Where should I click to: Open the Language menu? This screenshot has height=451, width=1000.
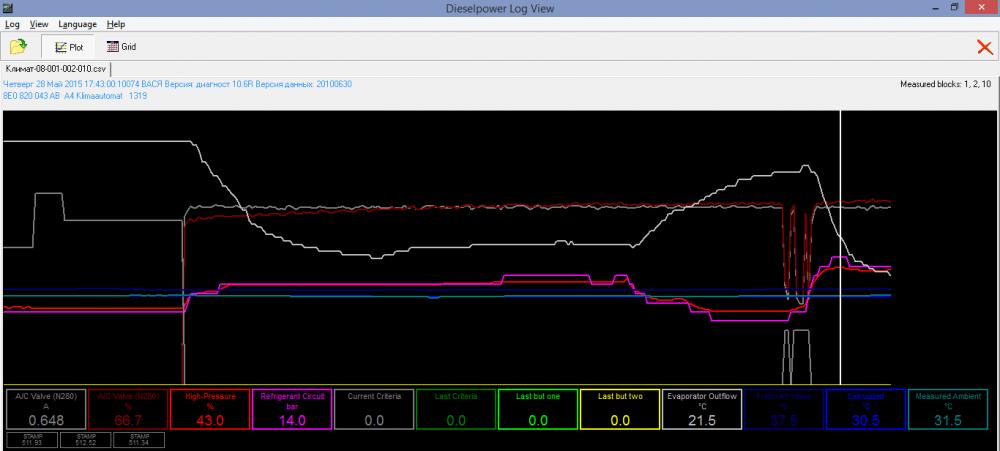[78, 23]
